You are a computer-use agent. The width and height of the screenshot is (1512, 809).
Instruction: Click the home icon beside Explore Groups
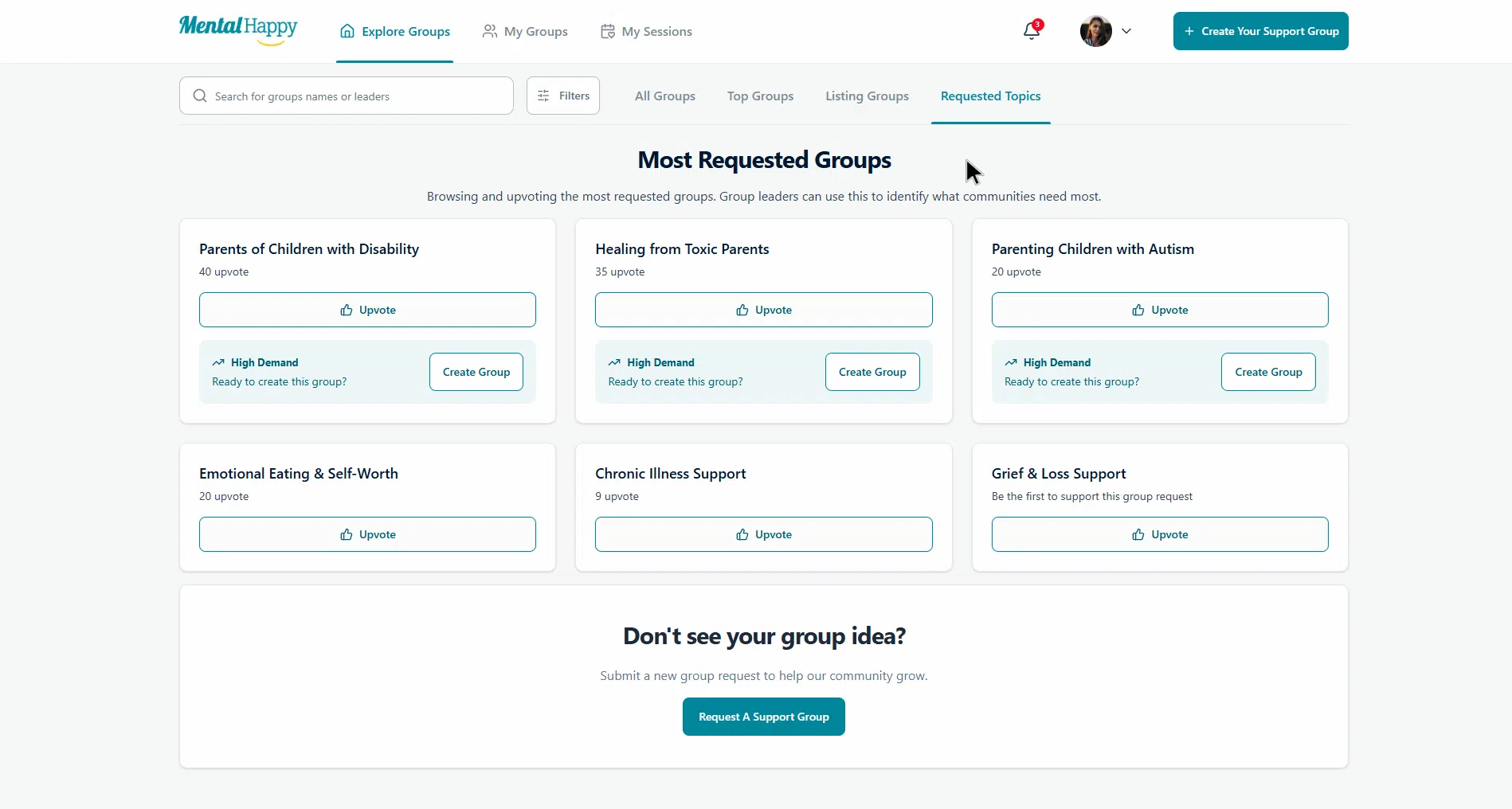point(347,31)
